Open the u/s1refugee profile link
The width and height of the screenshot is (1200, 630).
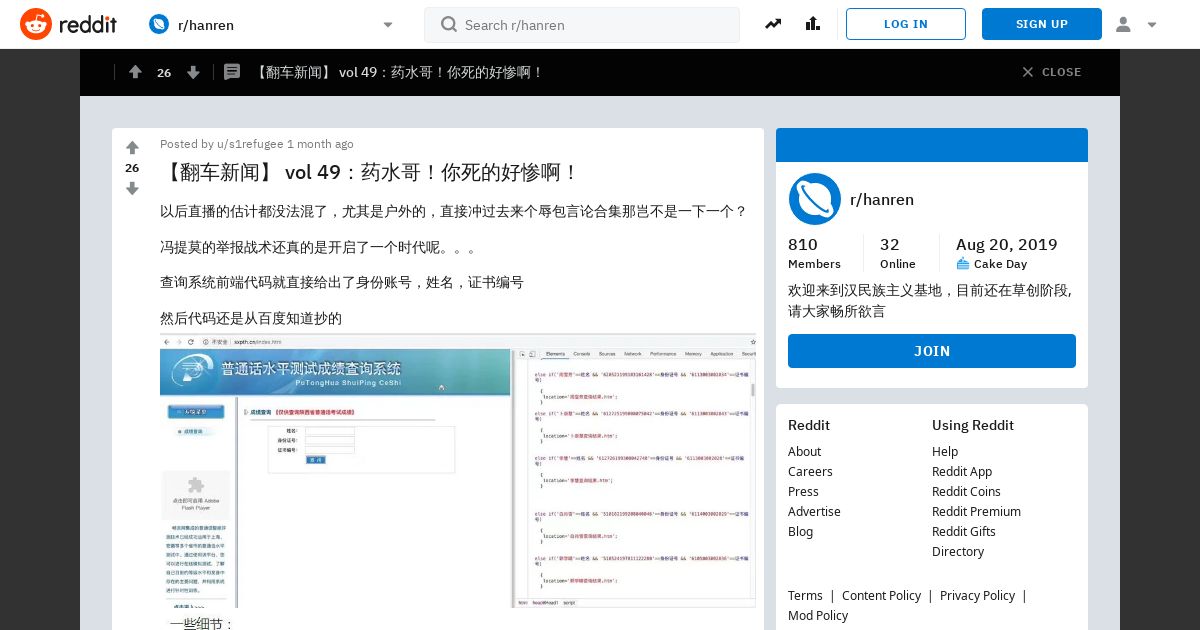[x=250, y=144]
